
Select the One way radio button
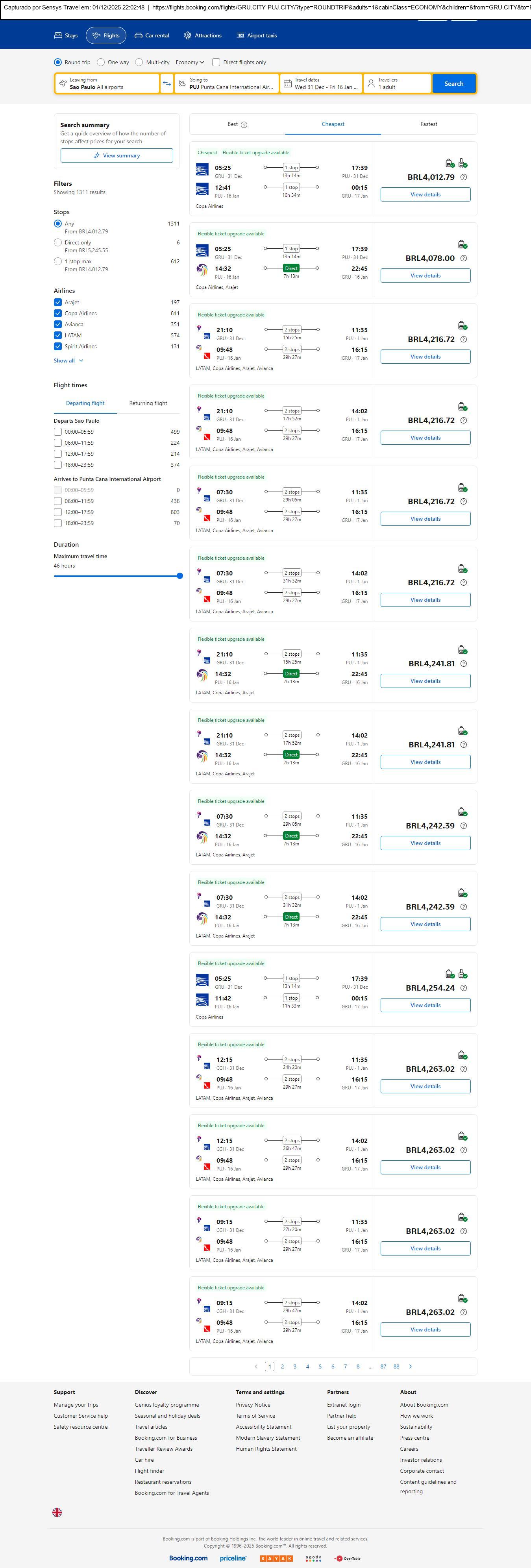pos(101,62)
